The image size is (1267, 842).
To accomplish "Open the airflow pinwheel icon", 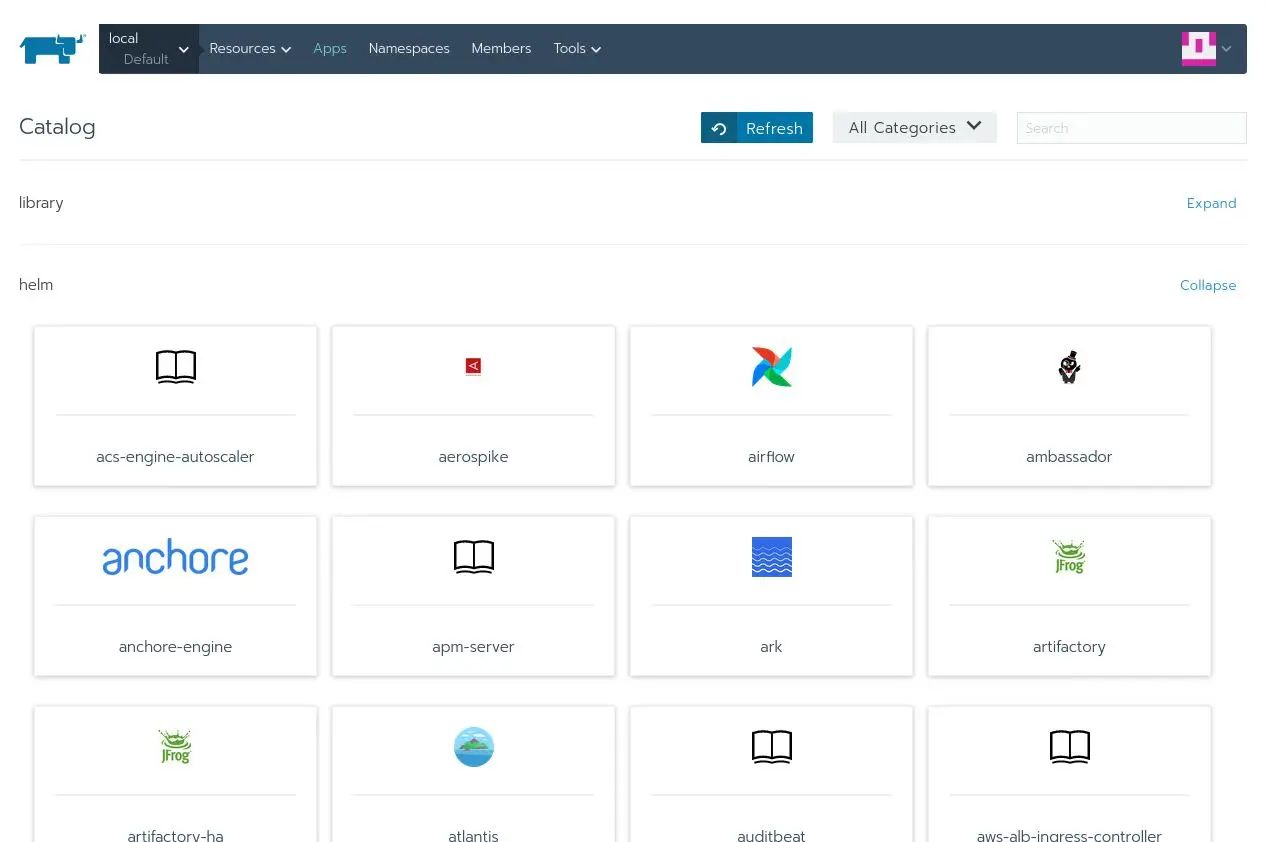I will (x=772, y=367).
